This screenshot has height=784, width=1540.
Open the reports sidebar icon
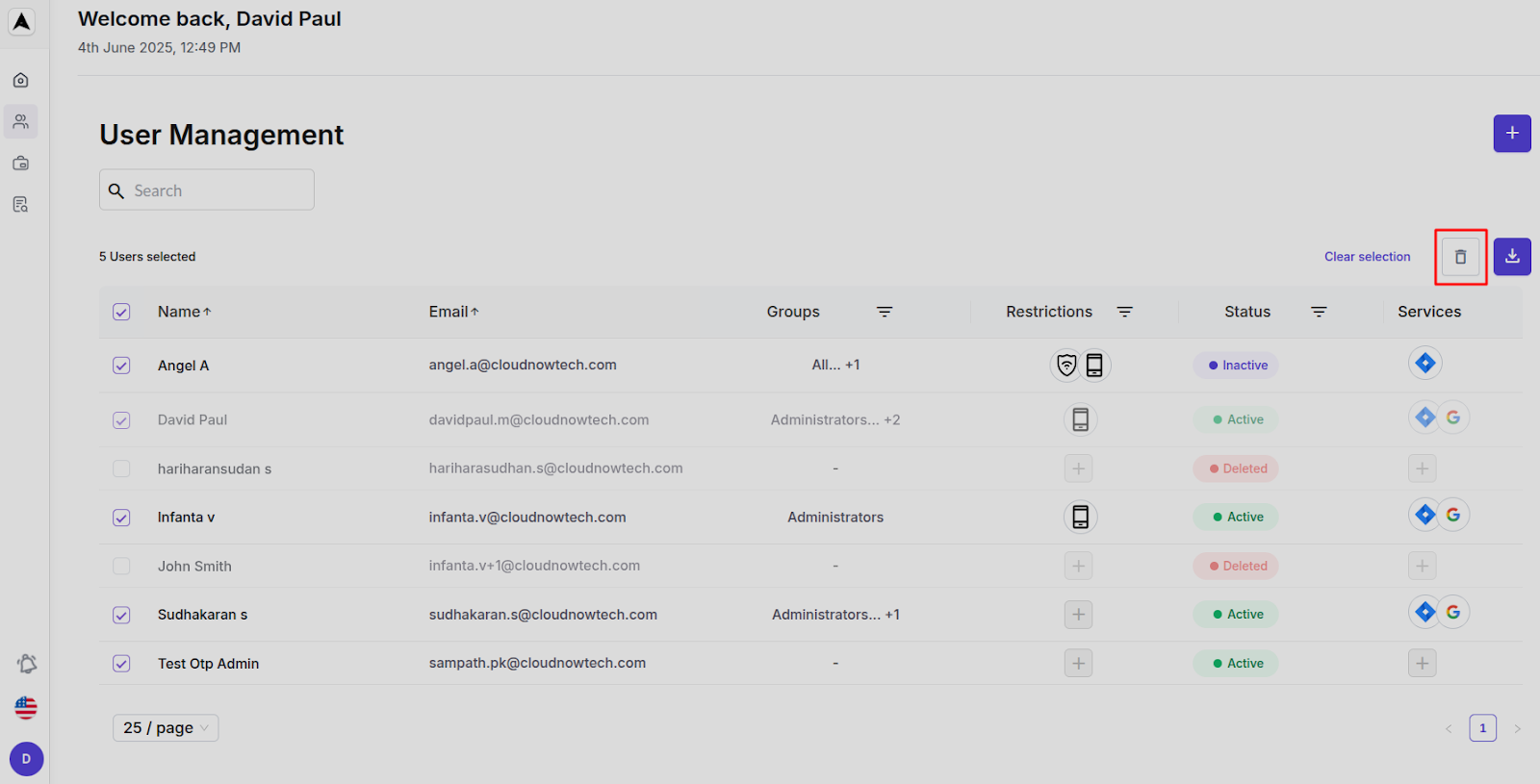coord(21,204)
